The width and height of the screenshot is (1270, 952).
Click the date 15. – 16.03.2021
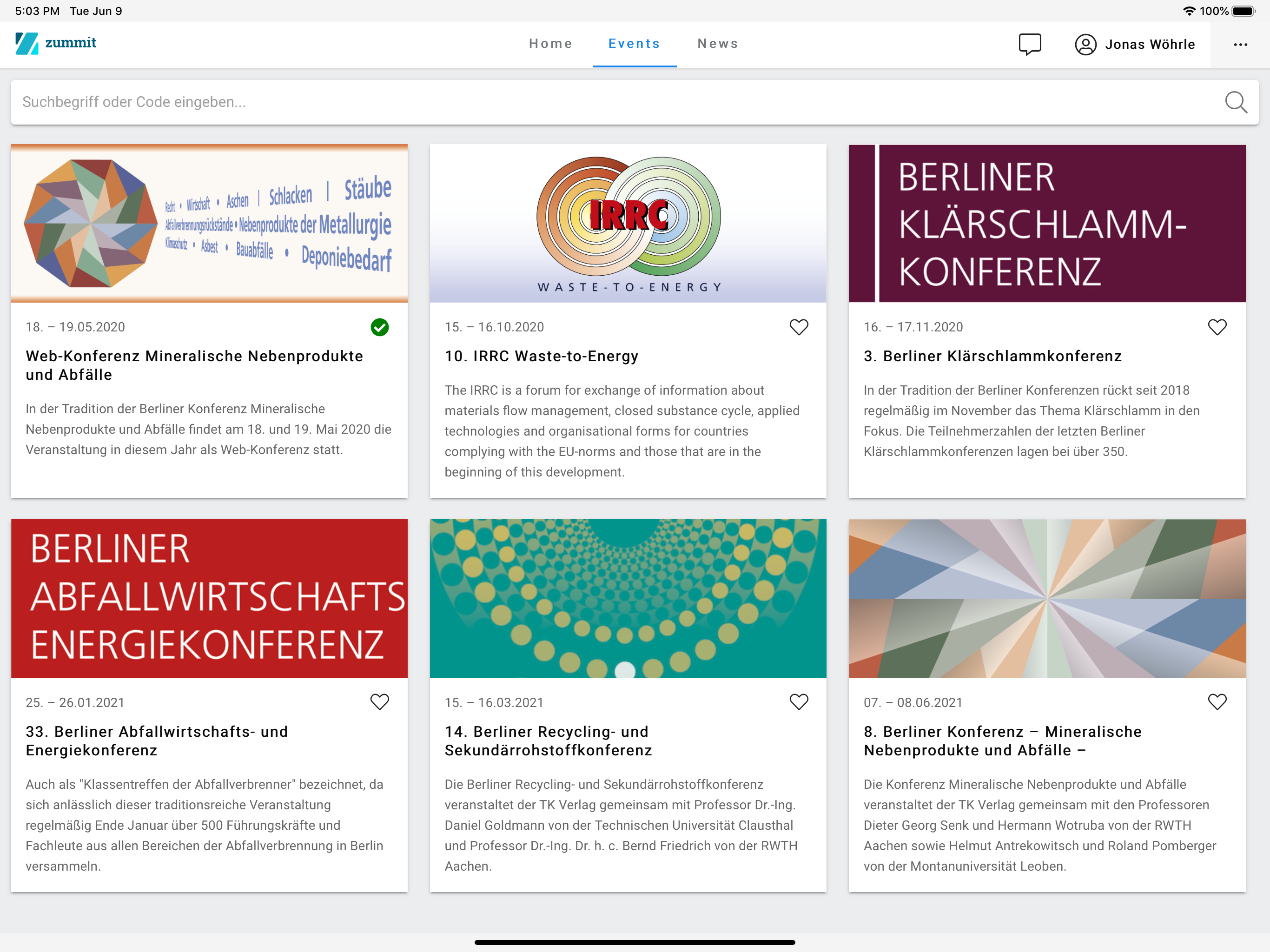494,702
